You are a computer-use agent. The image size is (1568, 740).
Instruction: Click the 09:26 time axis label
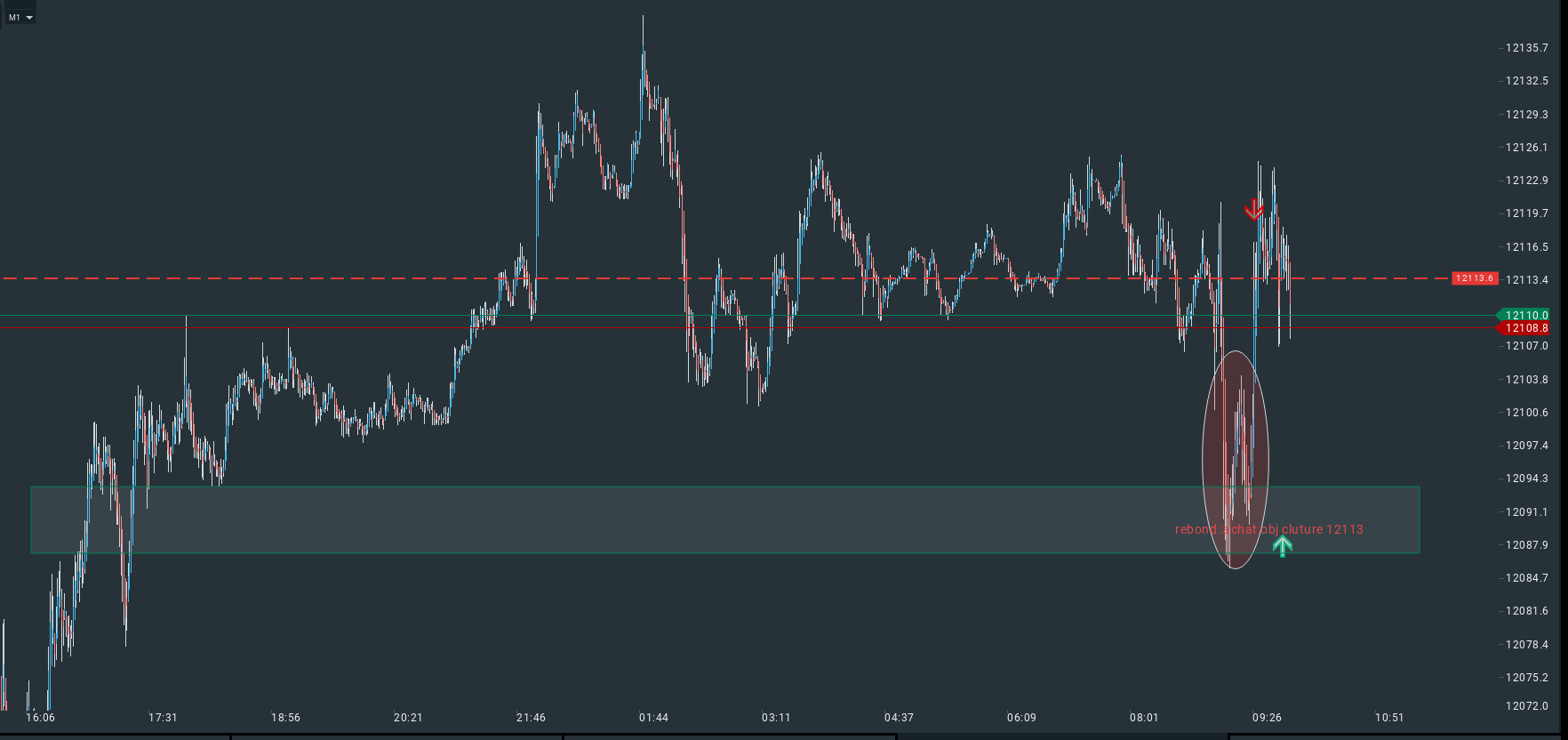click(x=1267, y=718)
